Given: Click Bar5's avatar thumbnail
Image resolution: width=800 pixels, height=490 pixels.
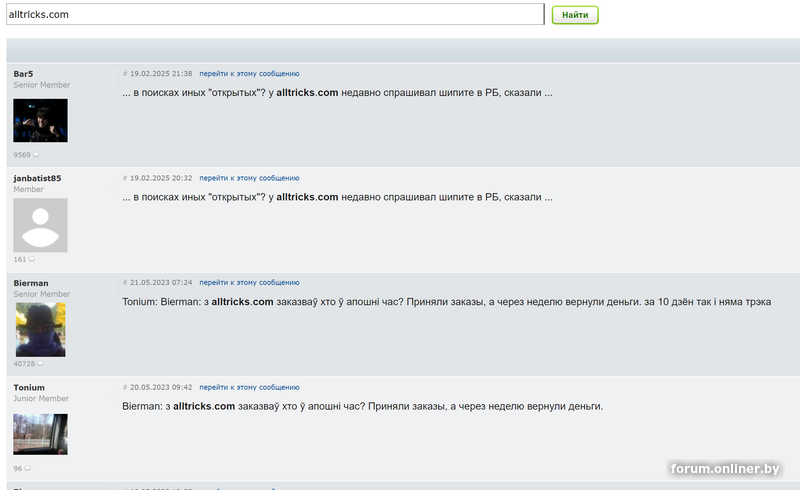Looking at the screenshot, I should tap(40, 120).
